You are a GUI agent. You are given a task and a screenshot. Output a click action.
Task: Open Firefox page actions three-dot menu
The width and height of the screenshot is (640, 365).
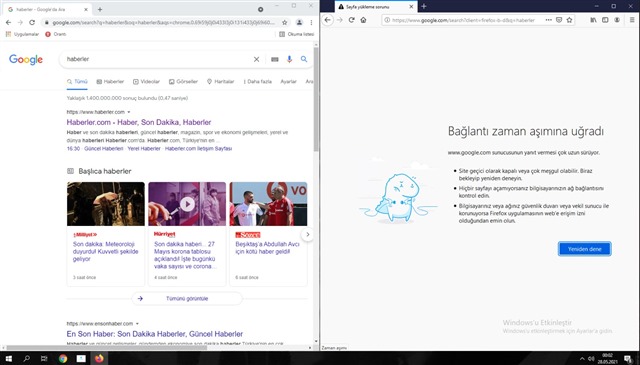549,20
